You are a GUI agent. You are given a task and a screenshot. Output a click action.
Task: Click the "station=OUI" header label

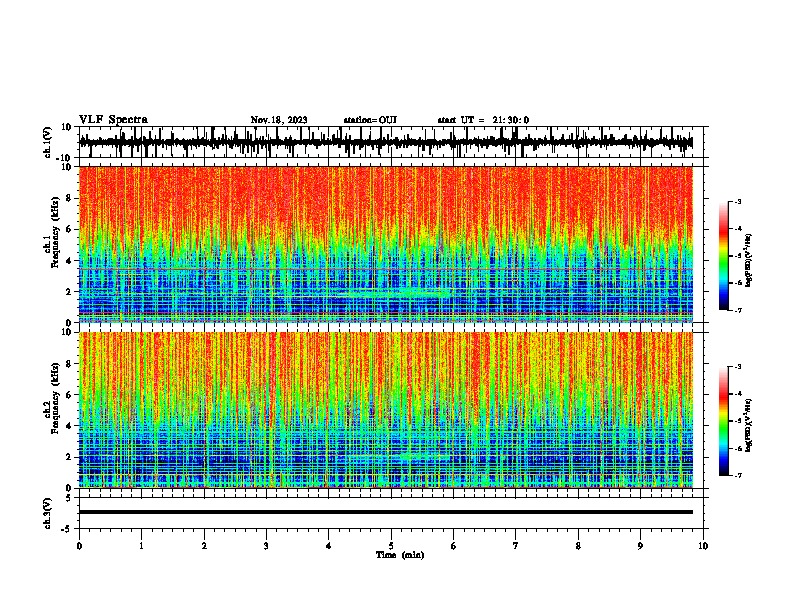pos(370,120)
